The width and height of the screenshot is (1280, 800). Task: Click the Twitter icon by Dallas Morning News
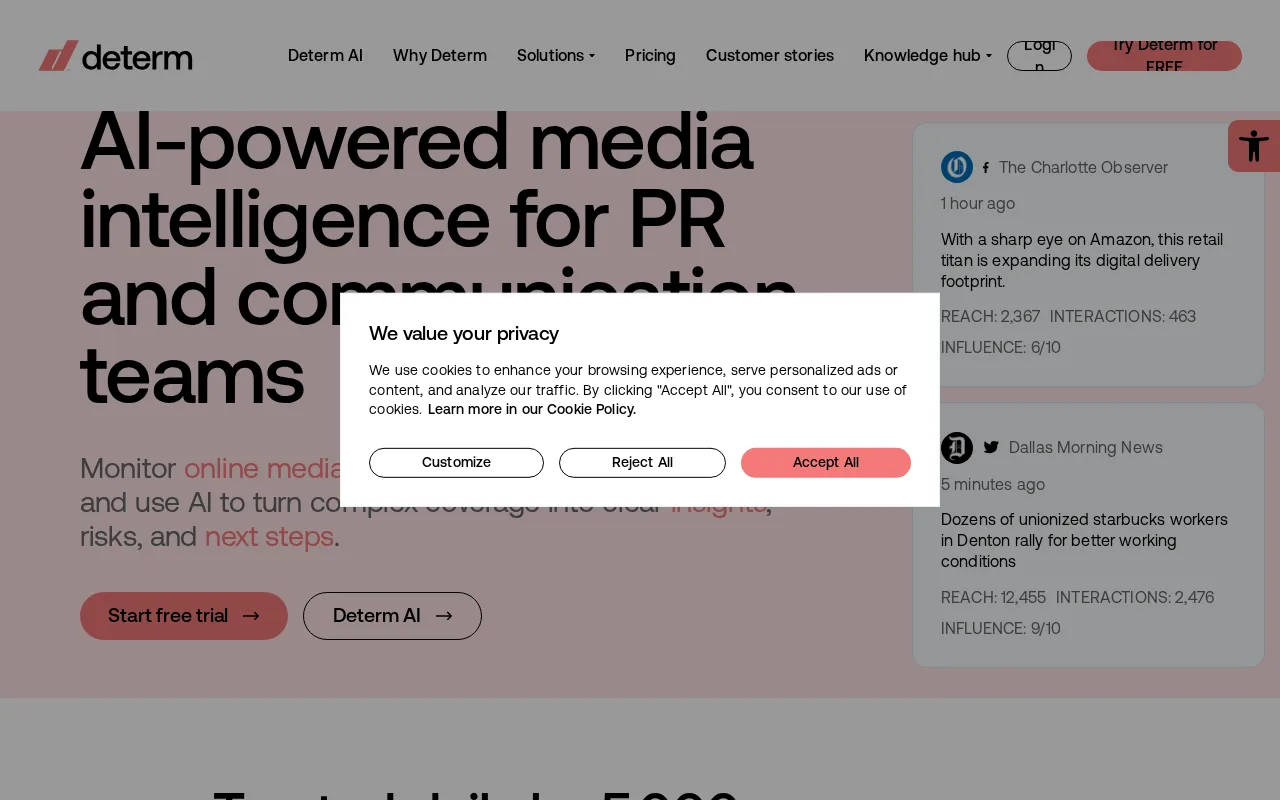pos(991,447)
